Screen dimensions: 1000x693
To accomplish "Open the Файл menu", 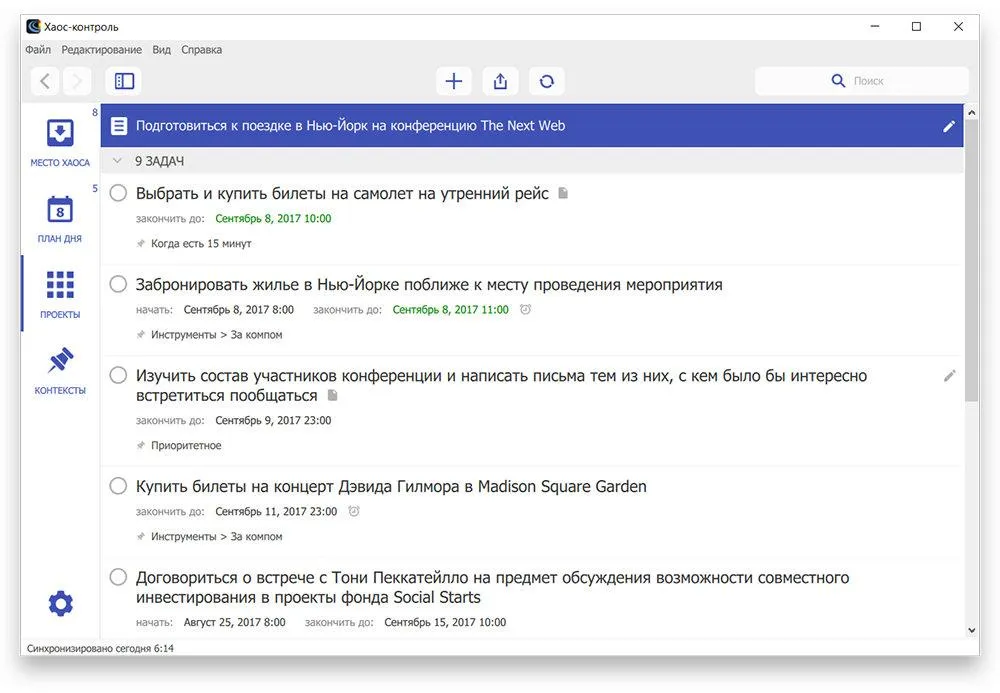I will click(x=38, y=50).
